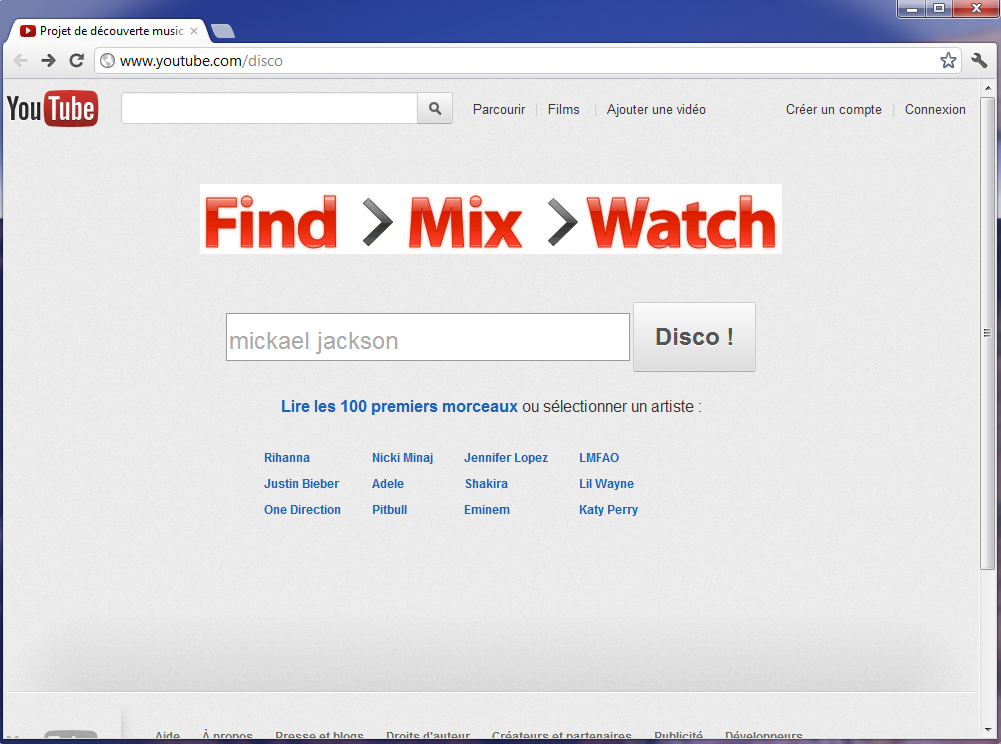Click the YouTube logo

click(52, 109)
